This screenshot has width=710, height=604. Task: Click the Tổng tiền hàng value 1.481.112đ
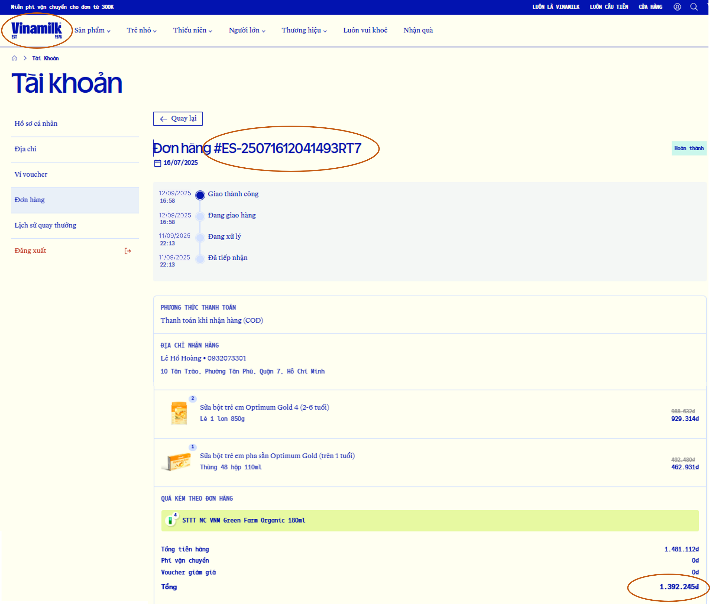pos(681,549)
